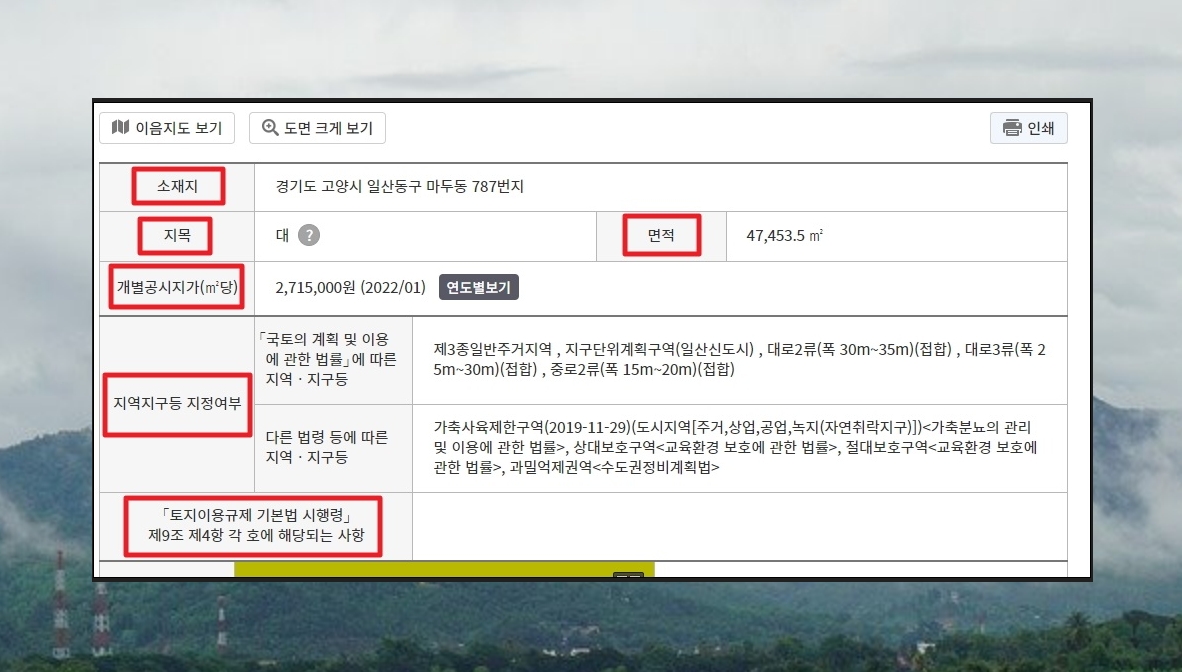Image resolution: width=1182 pixels, height=672 pixels.
Task: Click the 가축사육제한구역(2019-11-29) text
Action: 533,427
